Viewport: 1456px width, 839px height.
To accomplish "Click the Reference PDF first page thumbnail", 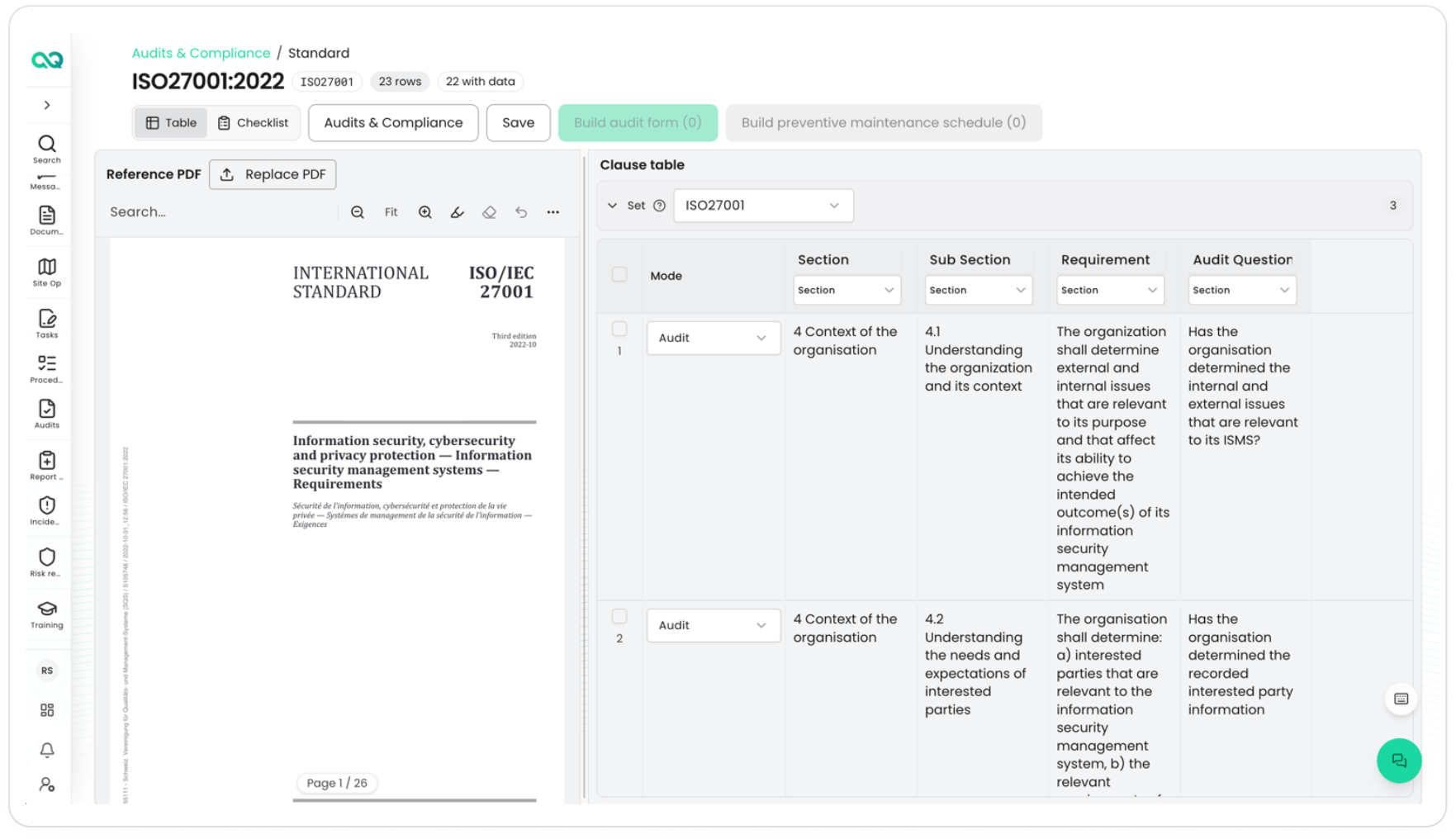I will 337,520.
